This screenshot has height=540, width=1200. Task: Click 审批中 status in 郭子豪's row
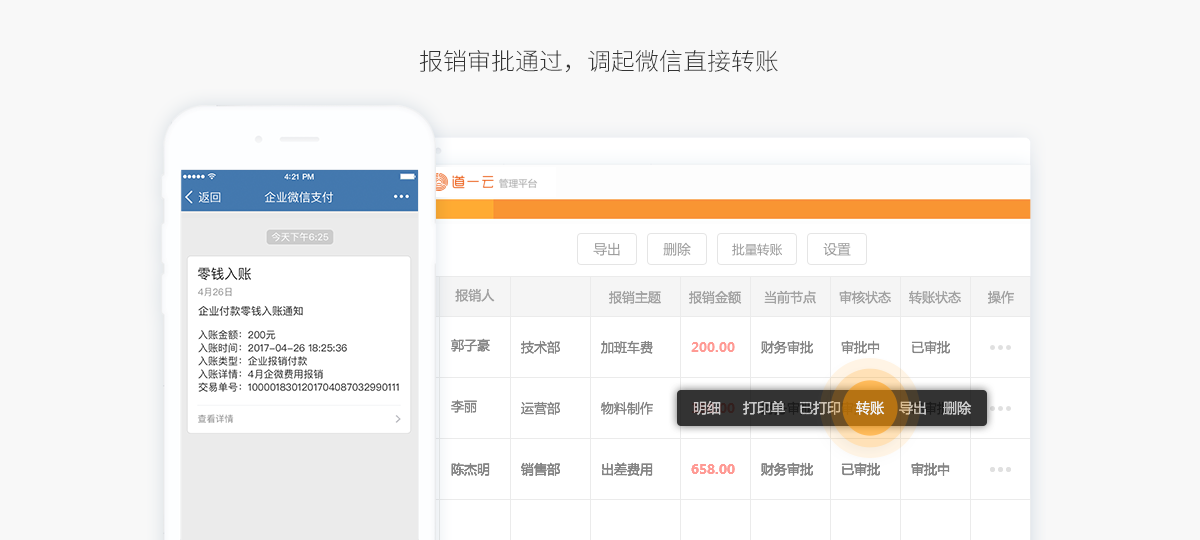pyautogui.click(x=860, y=348)
